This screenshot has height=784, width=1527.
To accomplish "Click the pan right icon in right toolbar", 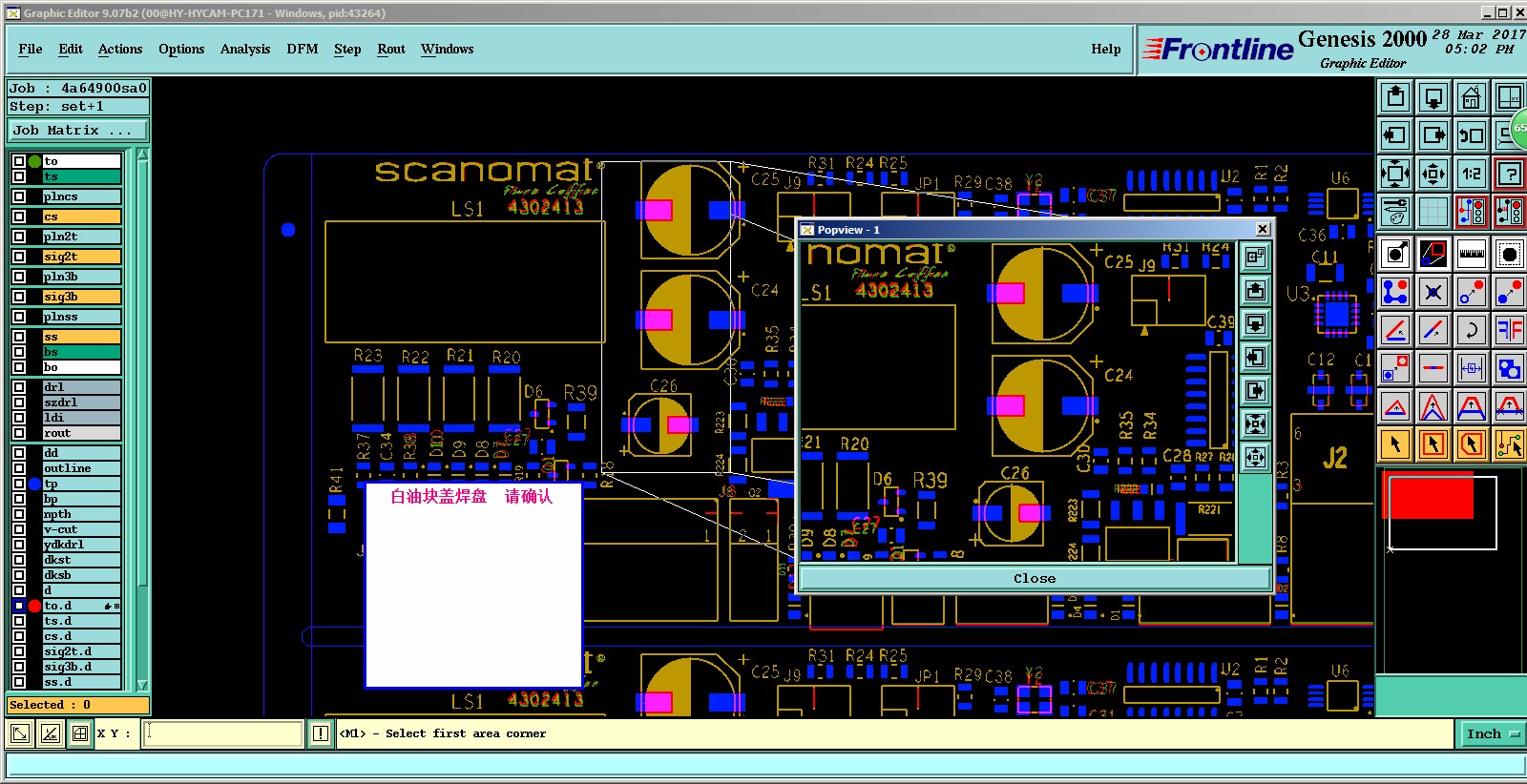I will point(1433,134).
